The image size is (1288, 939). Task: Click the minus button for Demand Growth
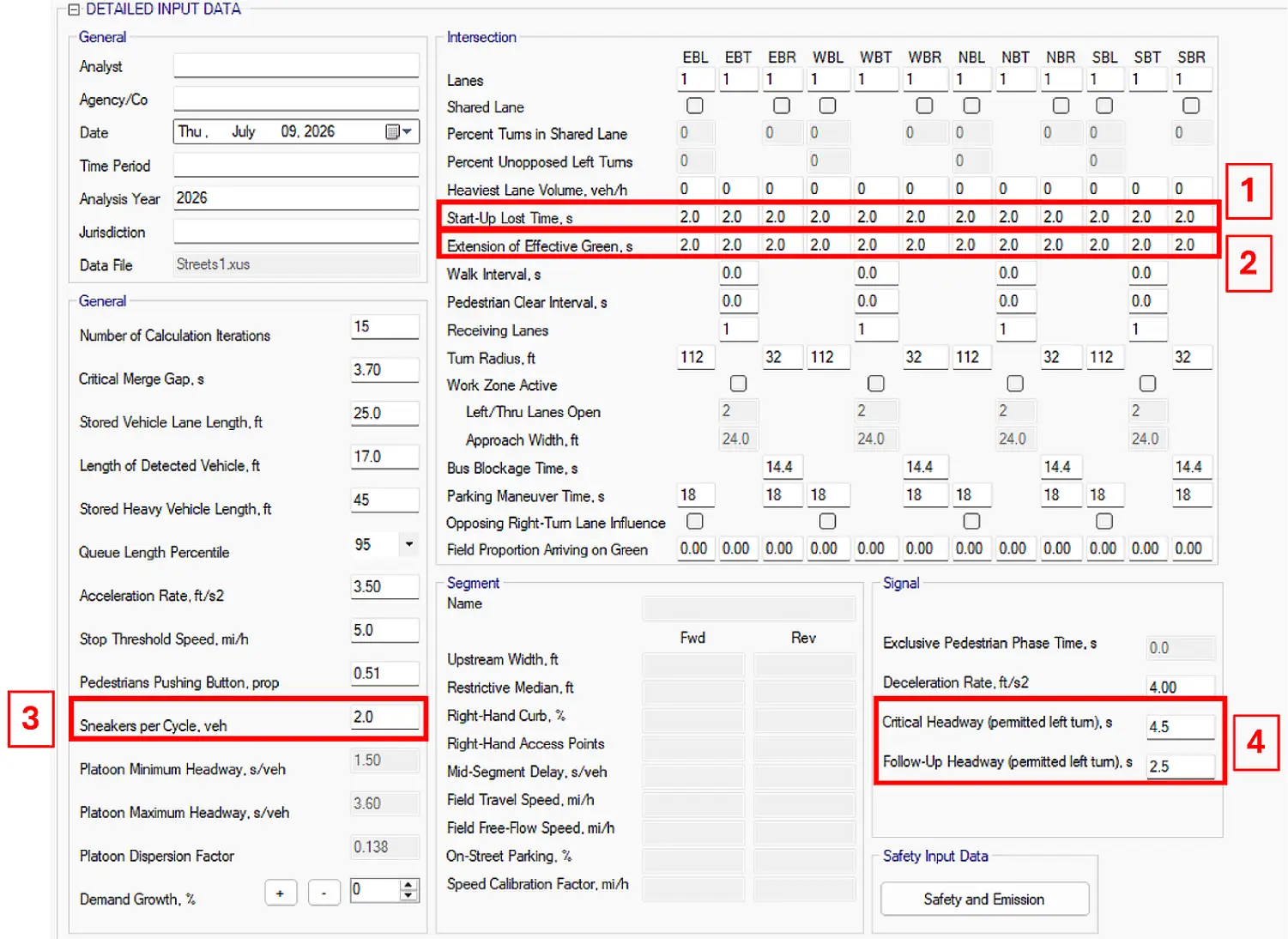click(324, 893)
